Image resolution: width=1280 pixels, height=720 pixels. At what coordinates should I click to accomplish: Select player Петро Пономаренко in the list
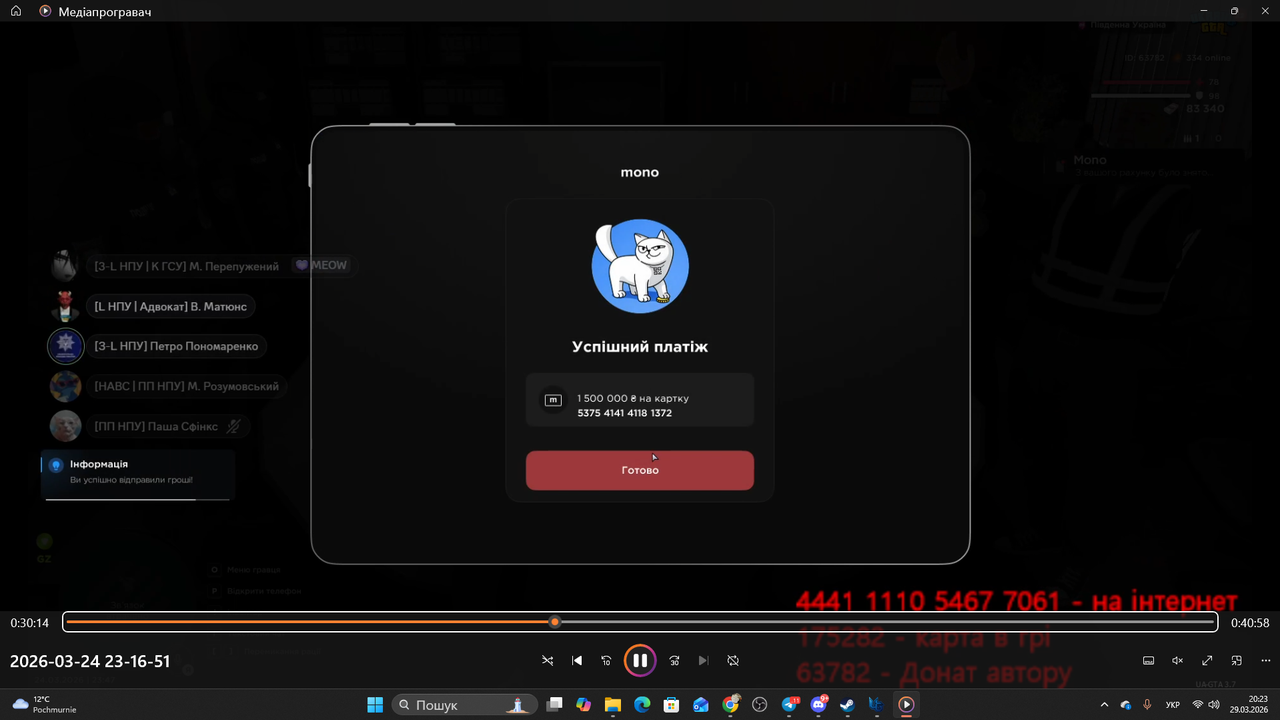click(x=176, y=346)
